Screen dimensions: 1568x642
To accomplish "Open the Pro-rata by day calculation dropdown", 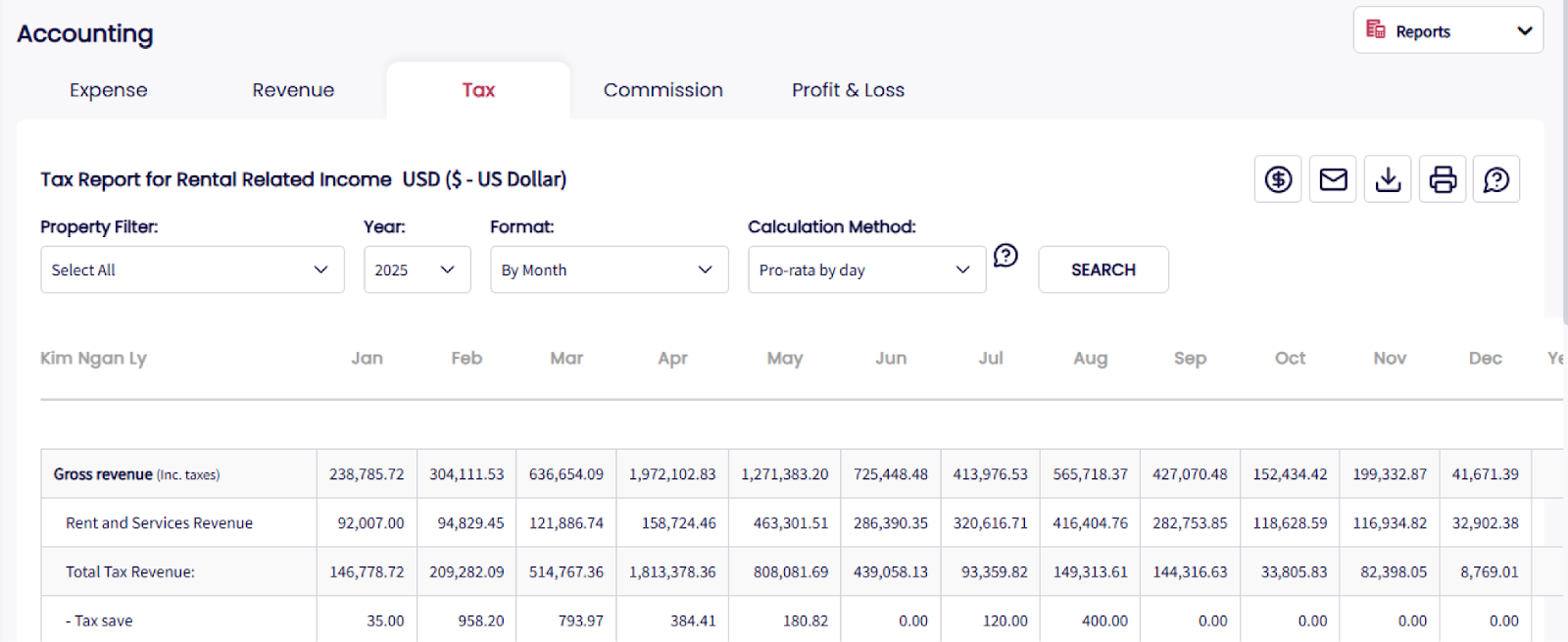I will pos(866,270).
